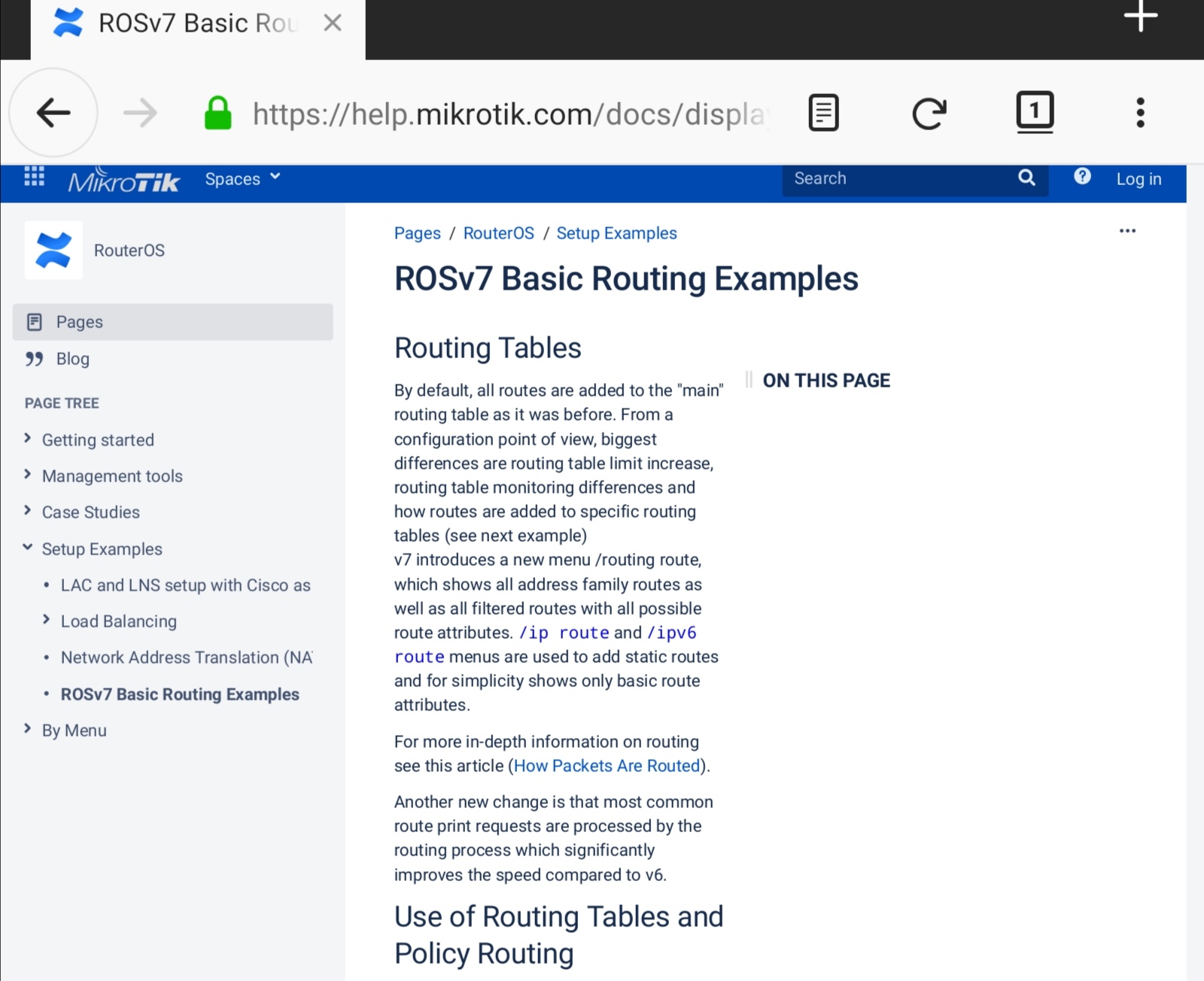Open Case Studies page in tree
This screenshot has width=1204, height=981.
coord(91,512)
